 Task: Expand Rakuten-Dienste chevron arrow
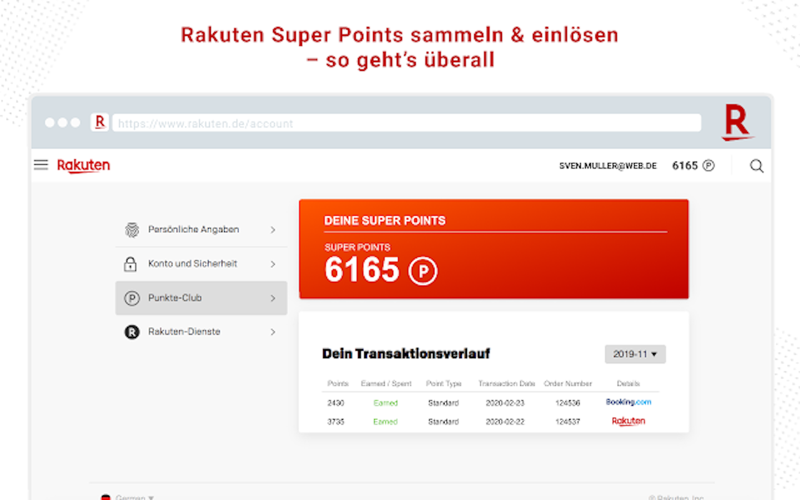click(x=273, y=332)
